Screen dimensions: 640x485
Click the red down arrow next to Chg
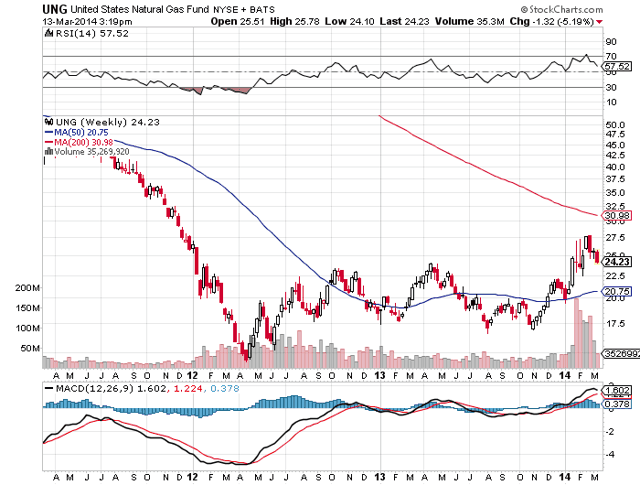click(599, 22)
